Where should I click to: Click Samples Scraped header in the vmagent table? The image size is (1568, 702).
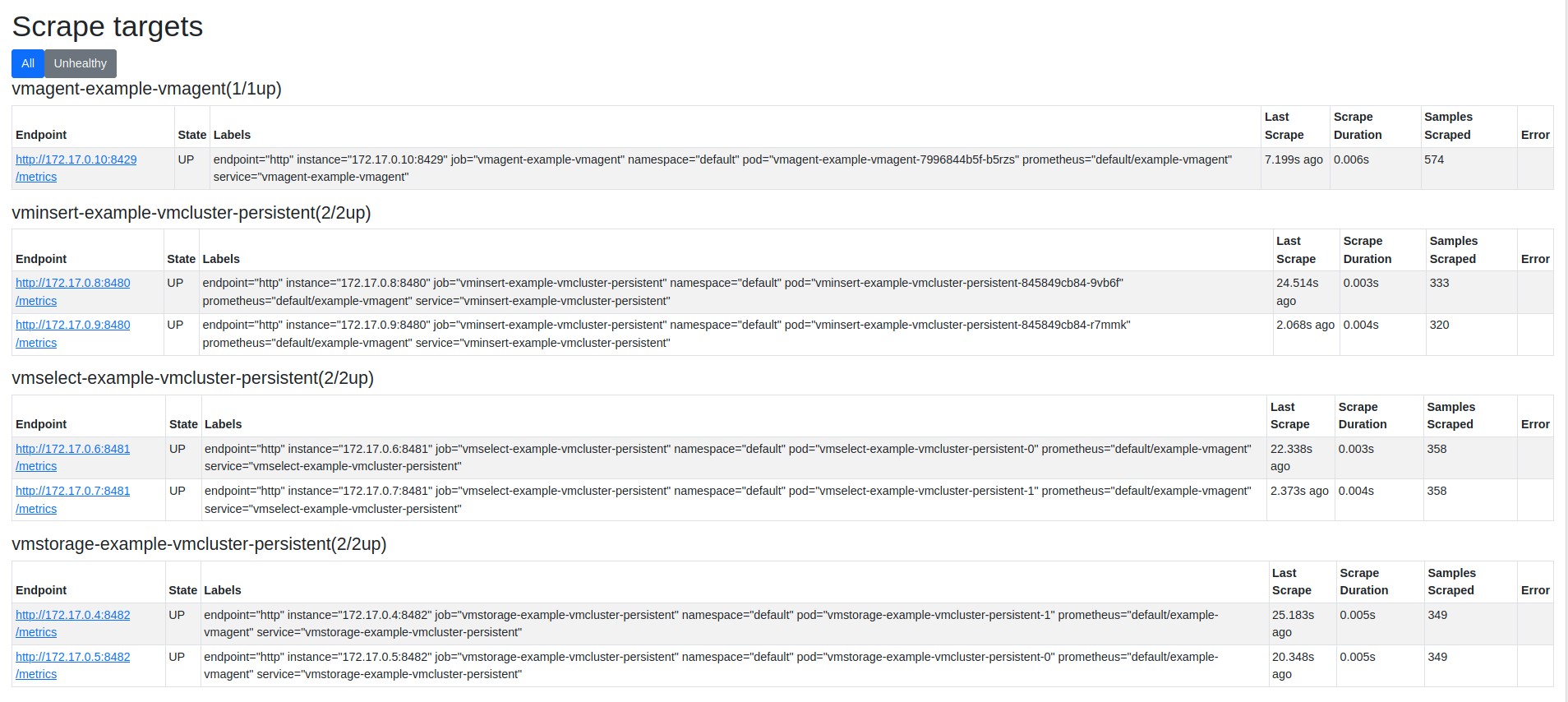point(1448,126)
